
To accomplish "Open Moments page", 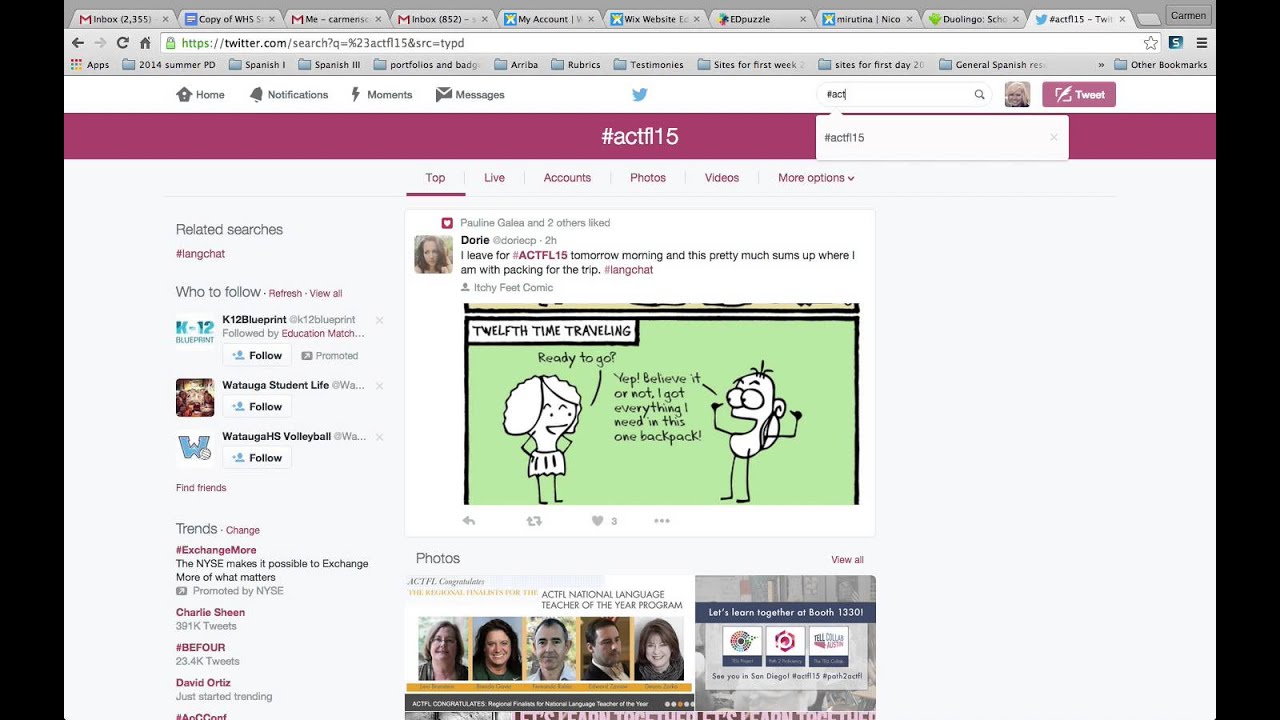I will pyautogui.click(x=381, y=95).
